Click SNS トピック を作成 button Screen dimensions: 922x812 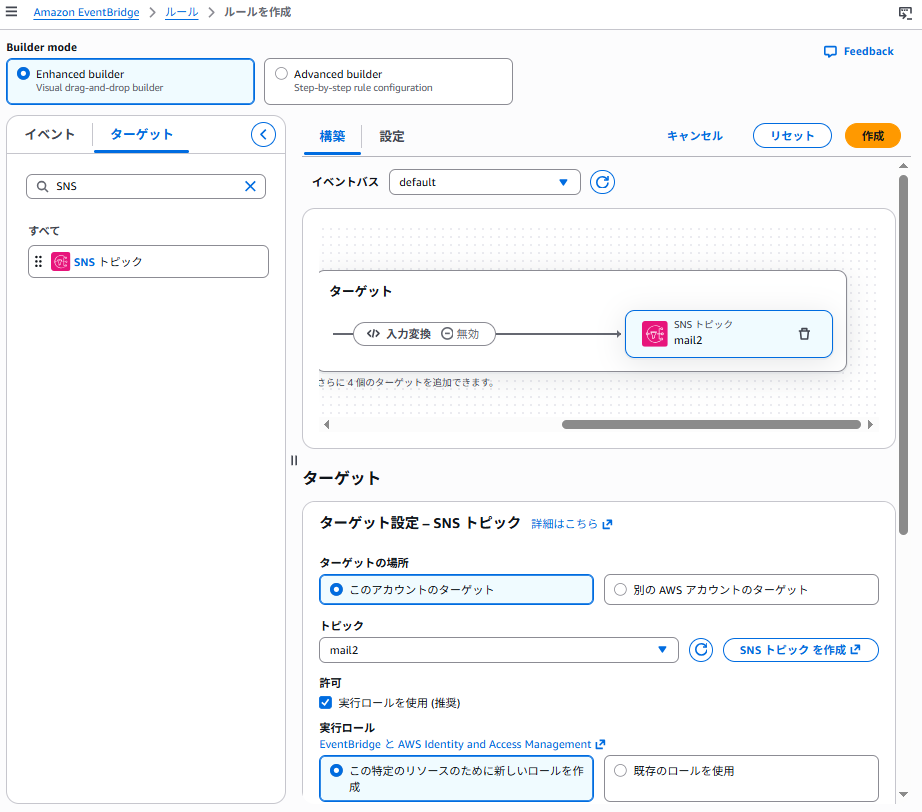[x=800, y=650]
